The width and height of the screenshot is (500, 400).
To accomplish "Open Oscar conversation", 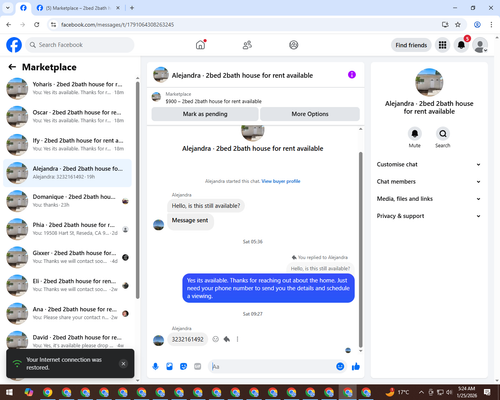I will click(67, 117).
